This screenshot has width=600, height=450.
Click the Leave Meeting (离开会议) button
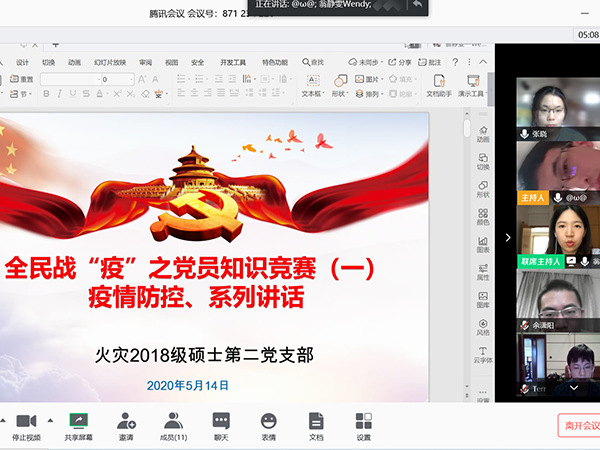click(579, 425)
